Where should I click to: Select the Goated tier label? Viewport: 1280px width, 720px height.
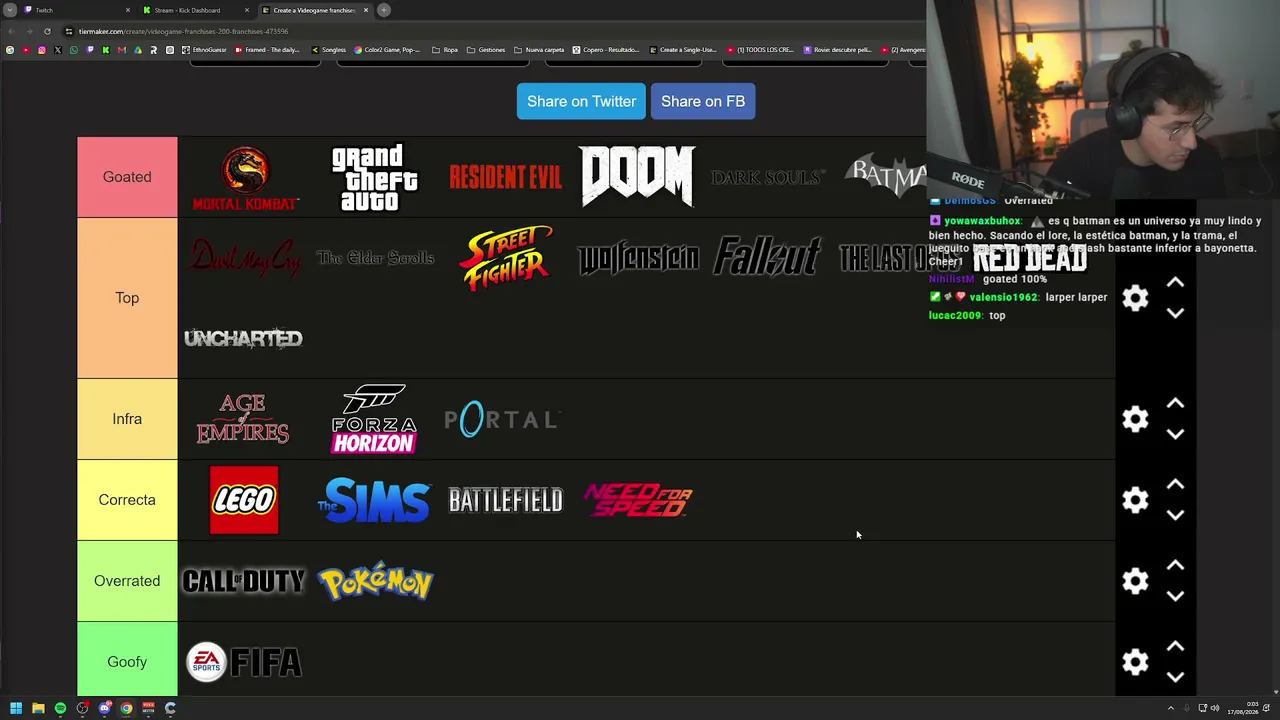coord(127,177)
